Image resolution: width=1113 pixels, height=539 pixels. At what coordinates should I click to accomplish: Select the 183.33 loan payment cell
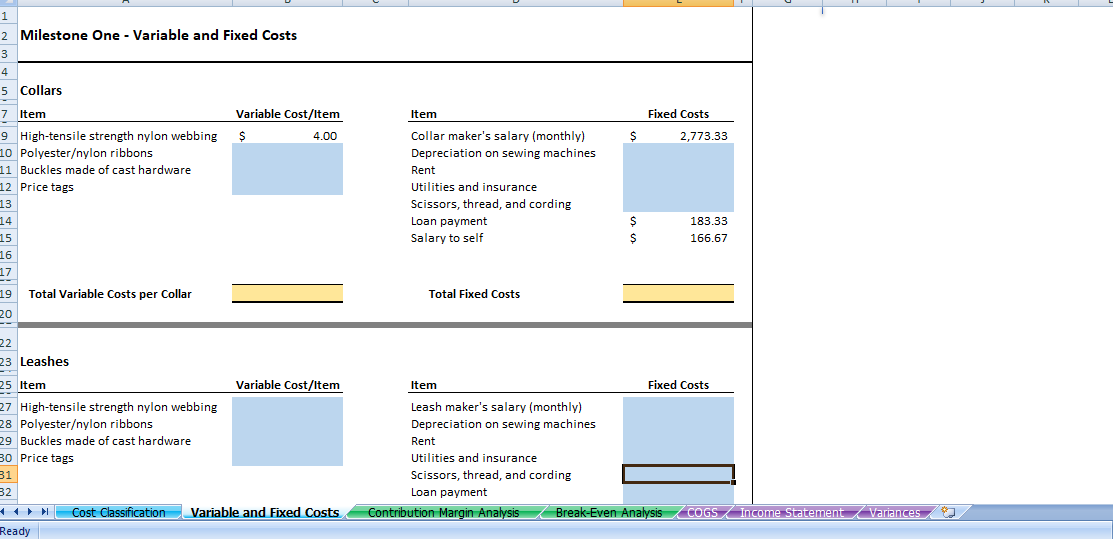[x=679, y=221]
